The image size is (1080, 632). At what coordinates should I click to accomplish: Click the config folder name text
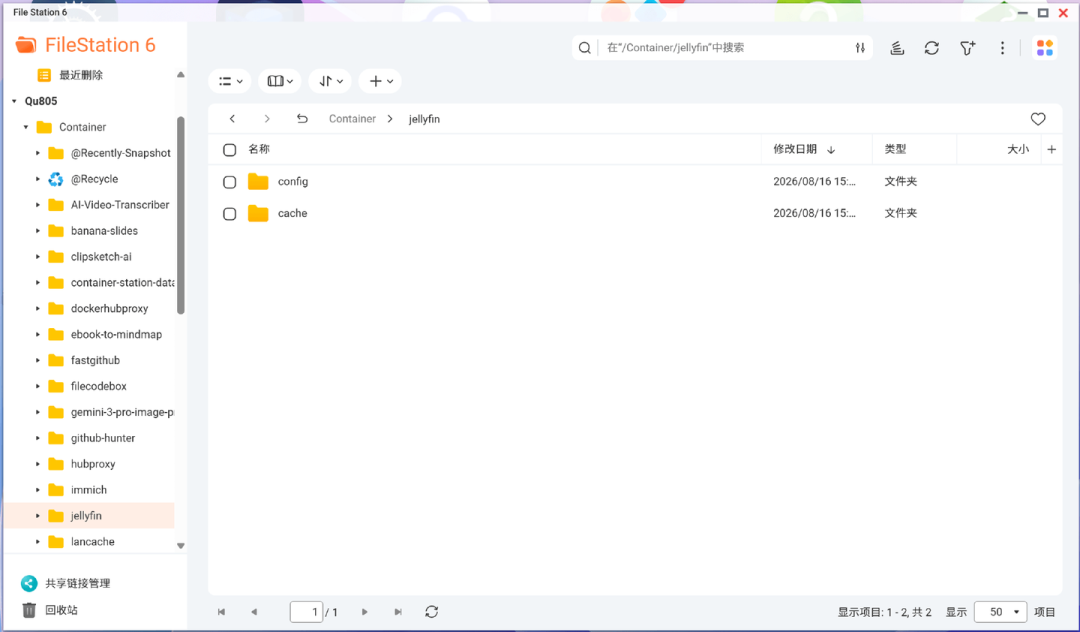pyautogui.click(x=293, y=181)
